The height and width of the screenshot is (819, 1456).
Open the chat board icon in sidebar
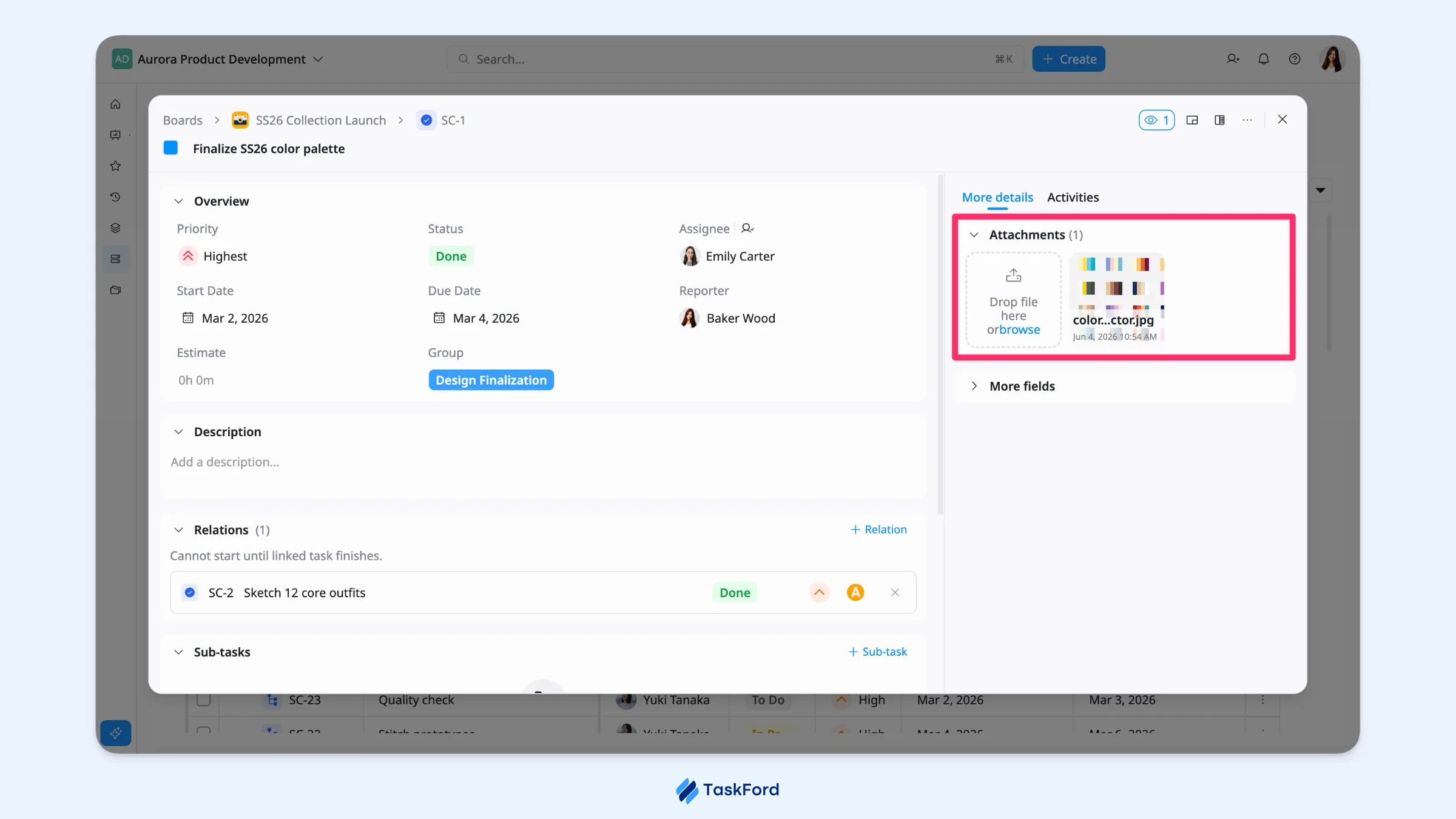pos(115,135)
